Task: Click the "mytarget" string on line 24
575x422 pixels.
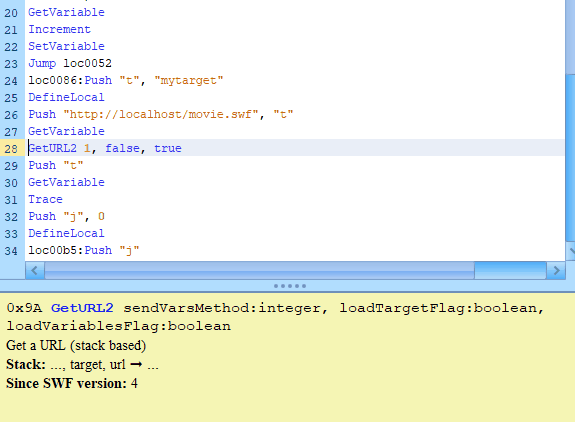Action: pyautogui.click(x=189, y=80)
